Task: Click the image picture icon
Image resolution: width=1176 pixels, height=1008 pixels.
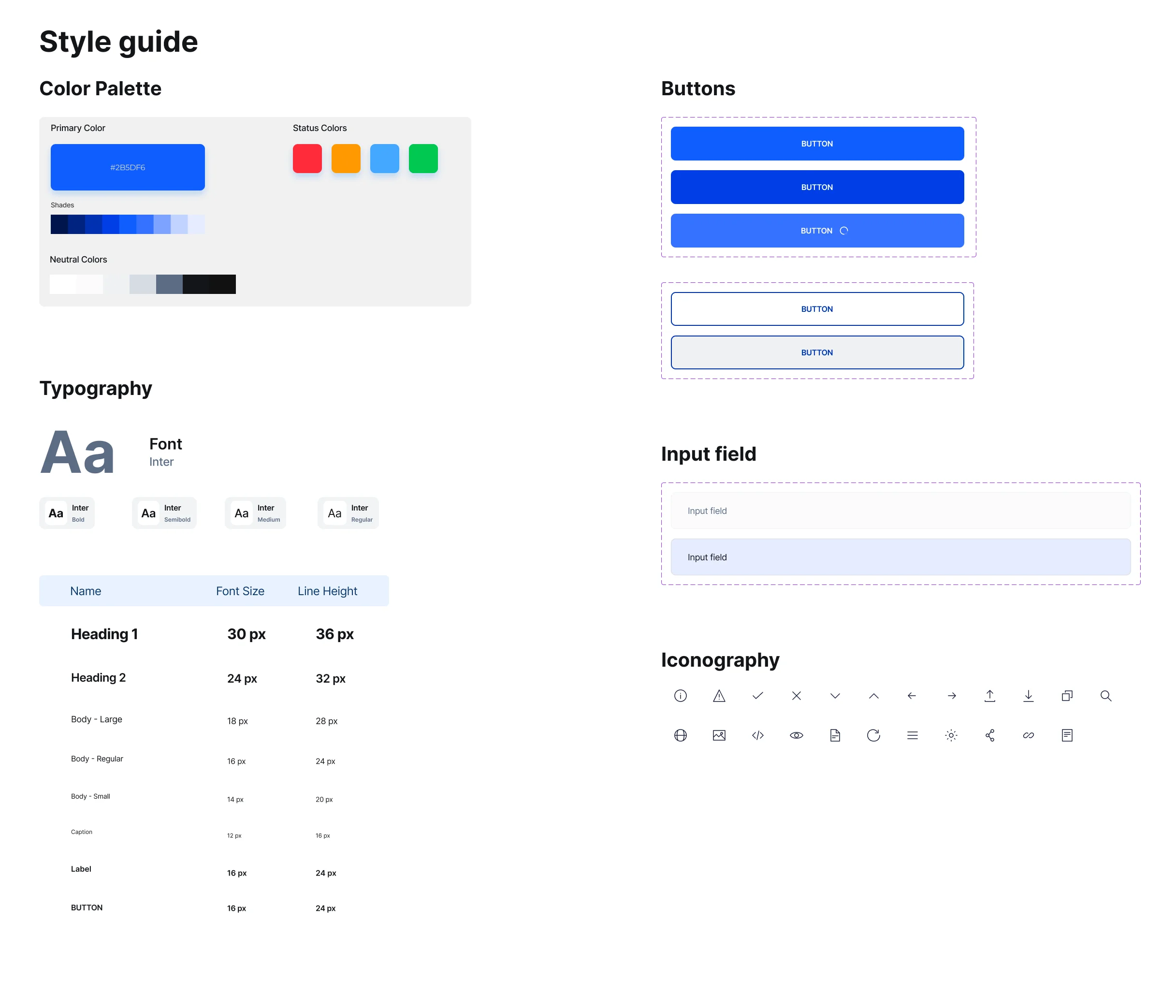Action: point(719,735)
